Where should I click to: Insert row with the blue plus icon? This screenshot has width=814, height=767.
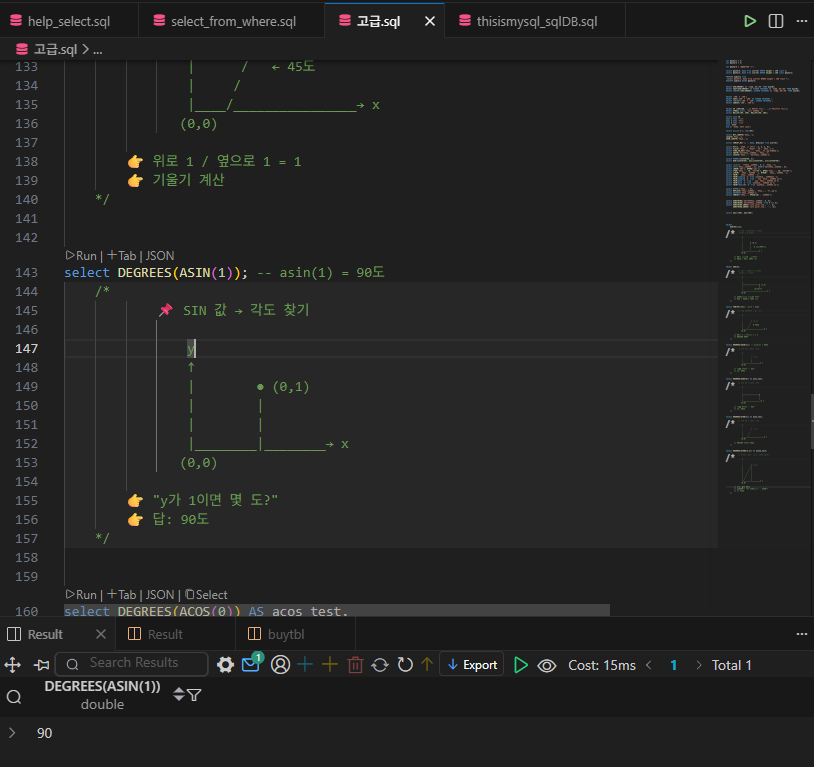click(x=305, y=665)
